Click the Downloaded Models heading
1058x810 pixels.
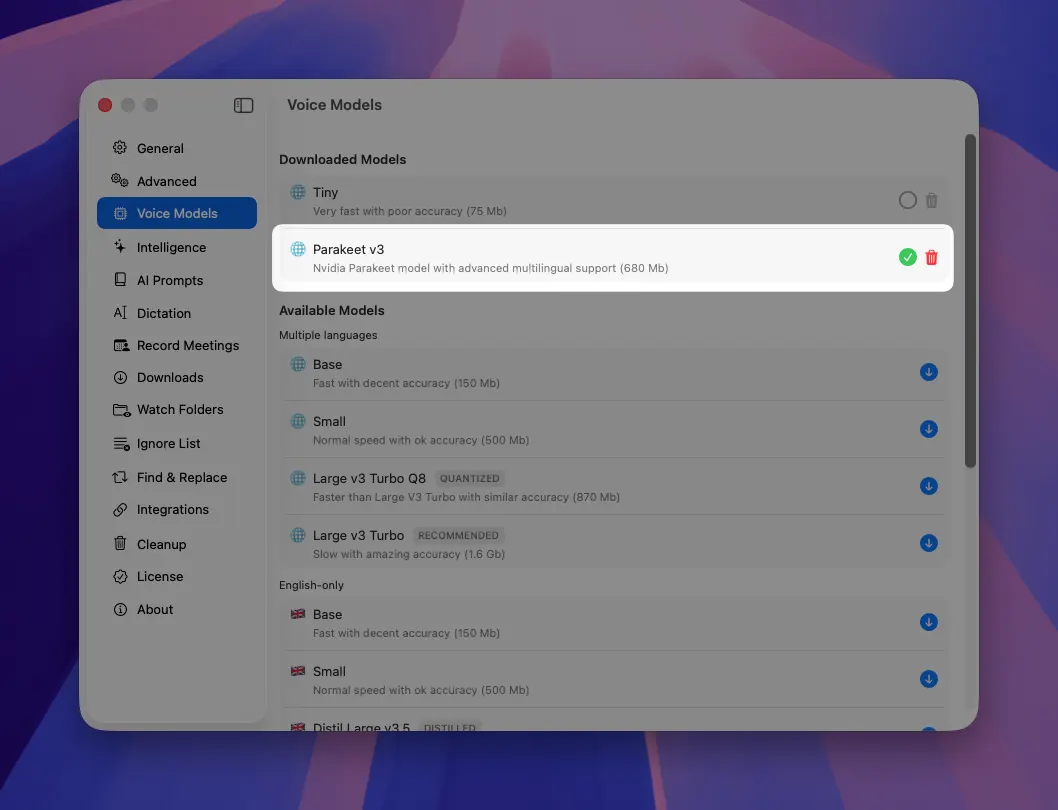[343, 159]
